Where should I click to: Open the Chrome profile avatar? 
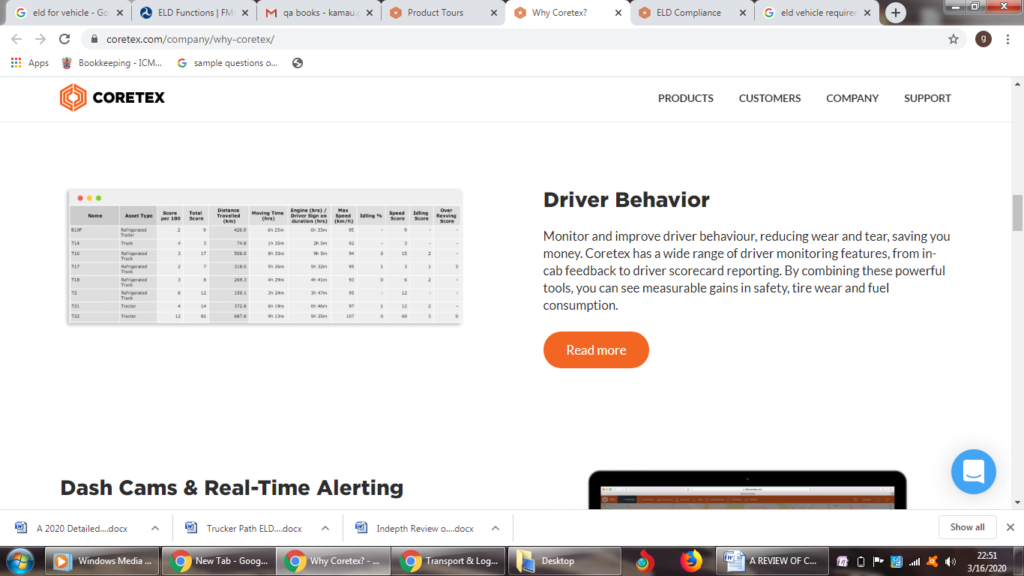983,39
